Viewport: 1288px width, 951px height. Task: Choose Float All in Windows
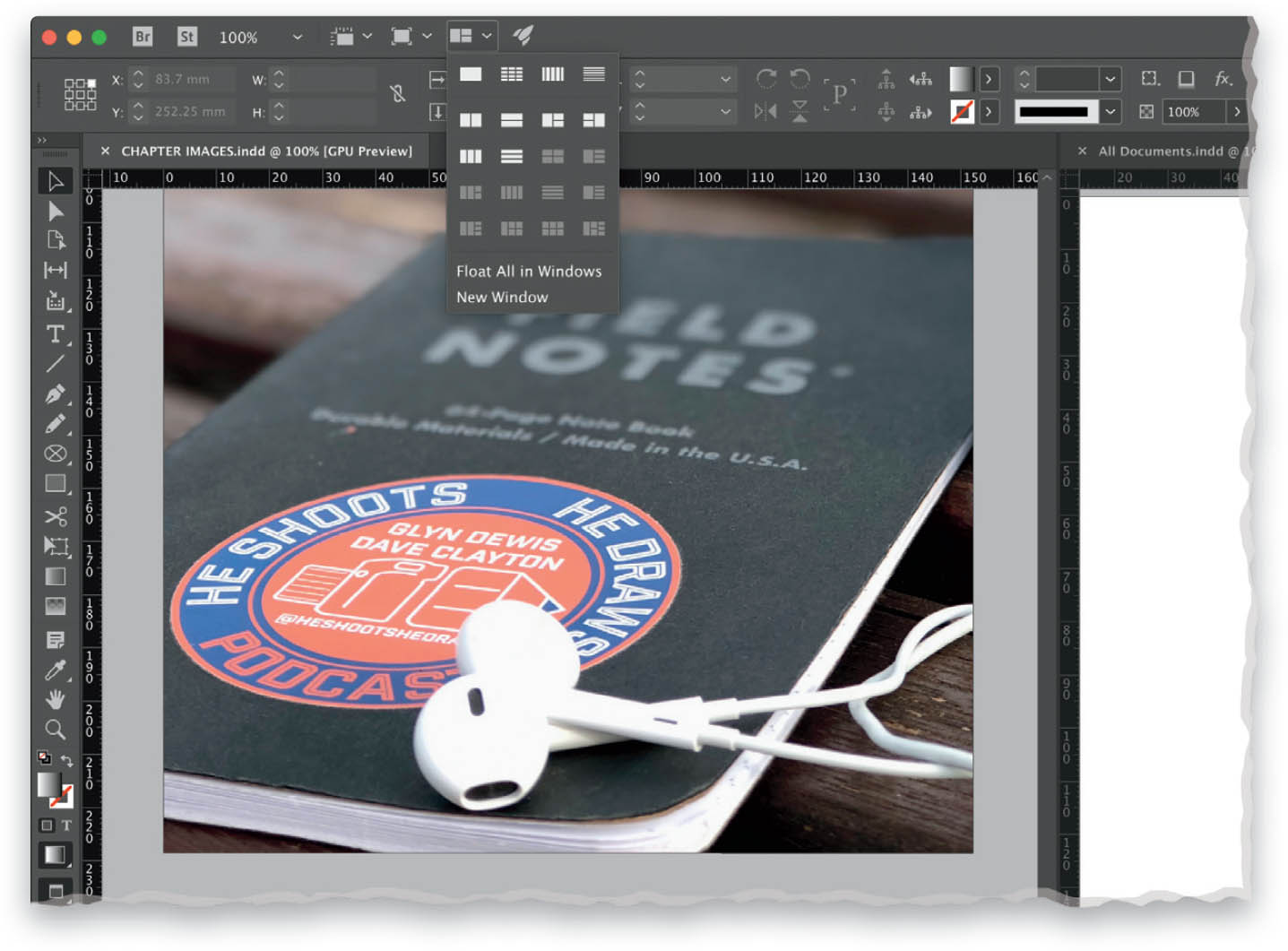point(529,271)
